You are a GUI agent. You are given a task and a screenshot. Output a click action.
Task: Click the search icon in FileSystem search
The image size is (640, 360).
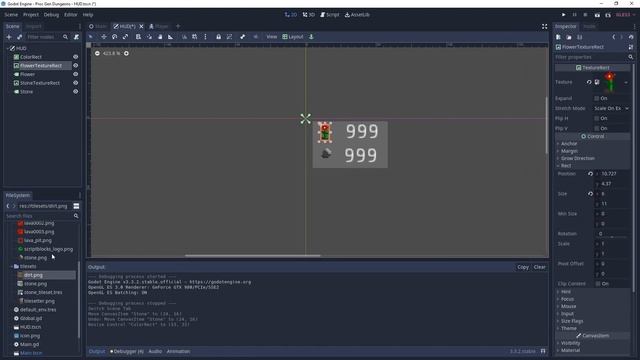76,216
